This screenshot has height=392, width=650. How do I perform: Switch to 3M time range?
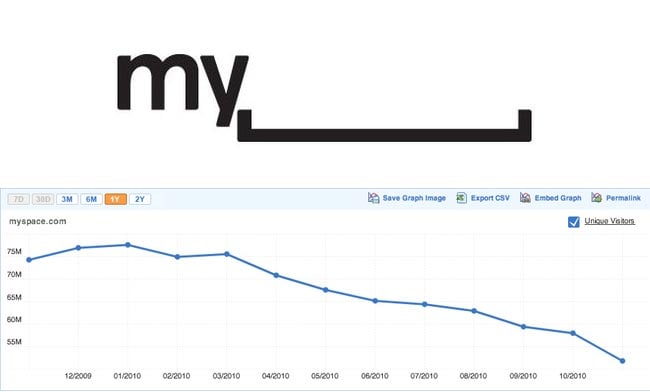[67, 199]
